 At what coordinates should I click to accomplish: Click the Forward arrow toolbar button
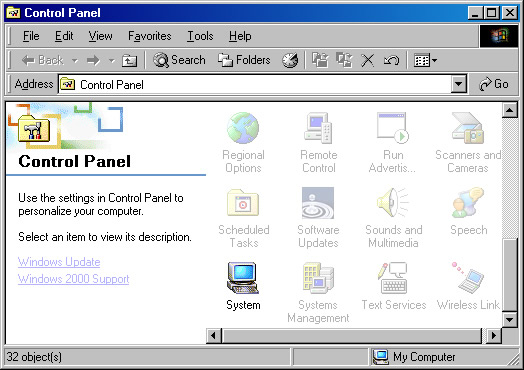coord(93,60)
